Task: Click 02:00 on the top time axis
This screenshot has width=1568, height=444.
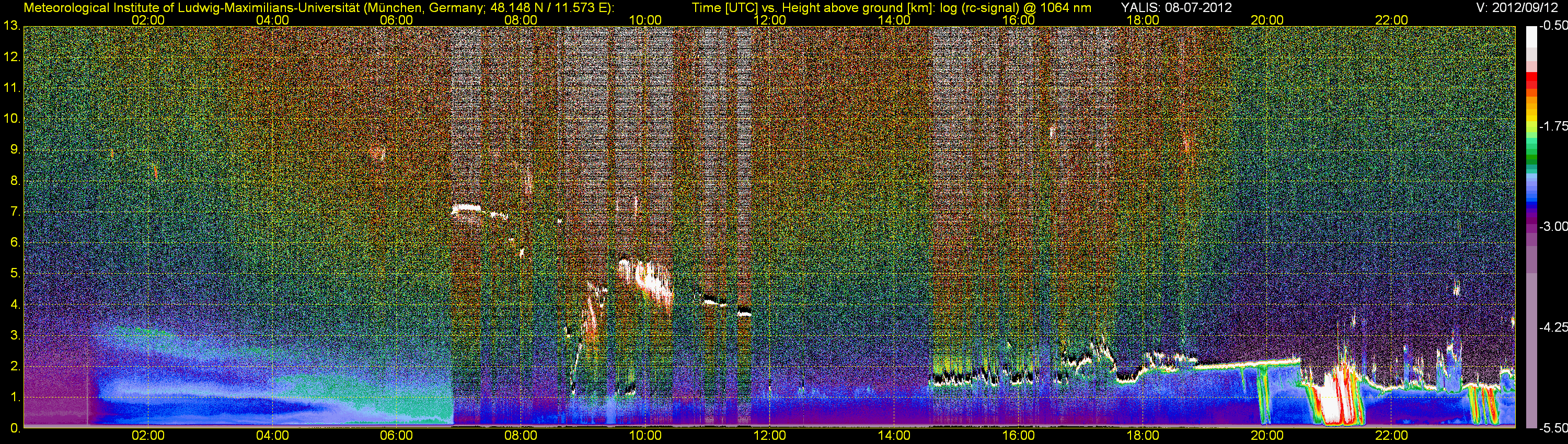Action: point(148,20)
